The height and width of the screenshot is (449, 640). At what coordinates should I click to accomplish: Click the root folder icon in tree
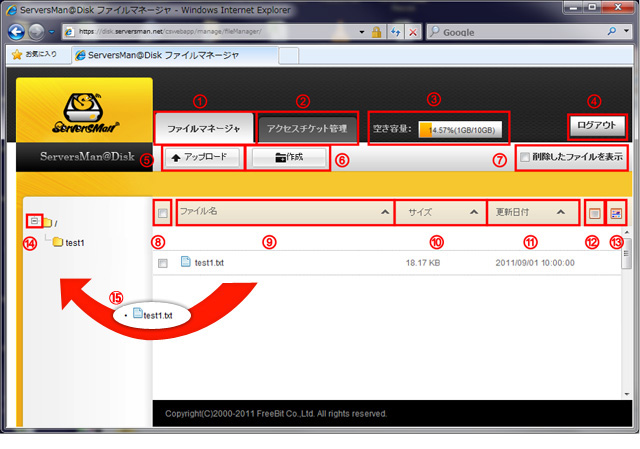(47, 222)
